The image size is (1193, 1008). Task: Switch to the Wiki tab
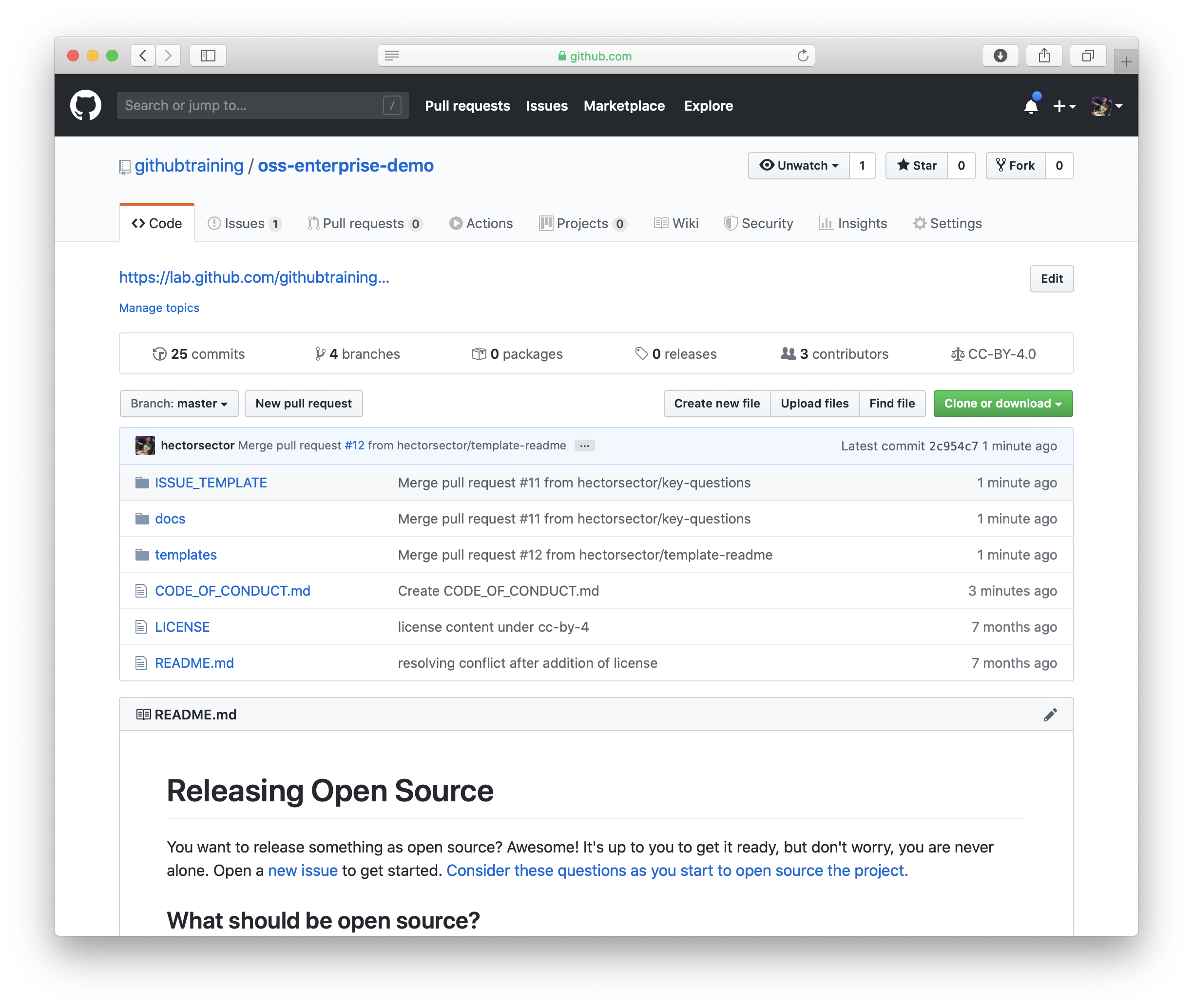tap(676, 223)
